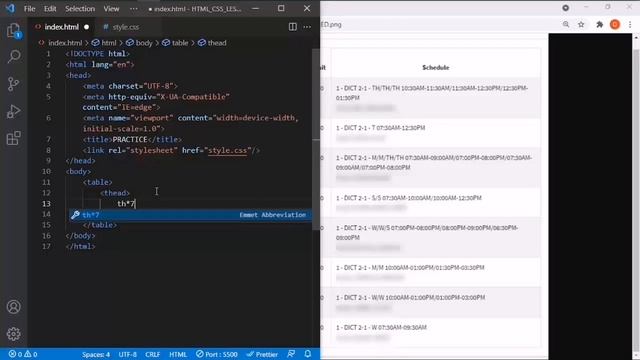Image resolution: width=640 pixels, height=360 pixels.
Task: Open the Selection menu
Action: tap(80, 9)
